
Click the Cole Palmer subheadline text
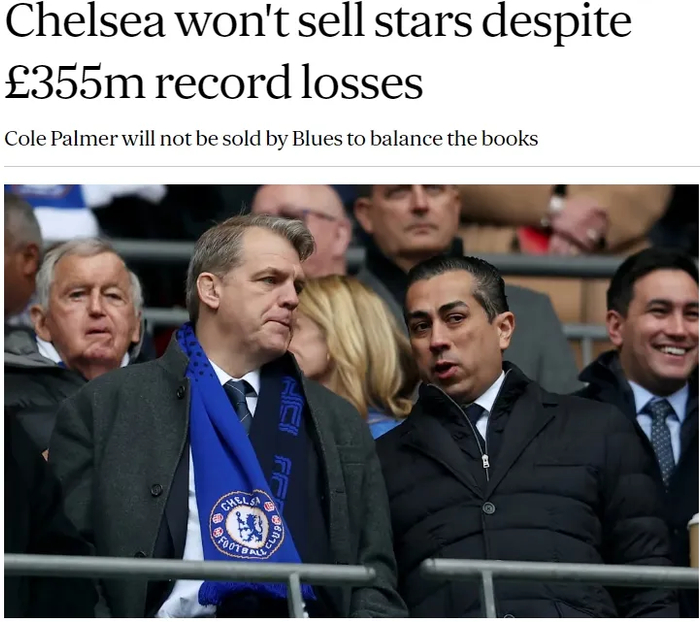point(271,138)
